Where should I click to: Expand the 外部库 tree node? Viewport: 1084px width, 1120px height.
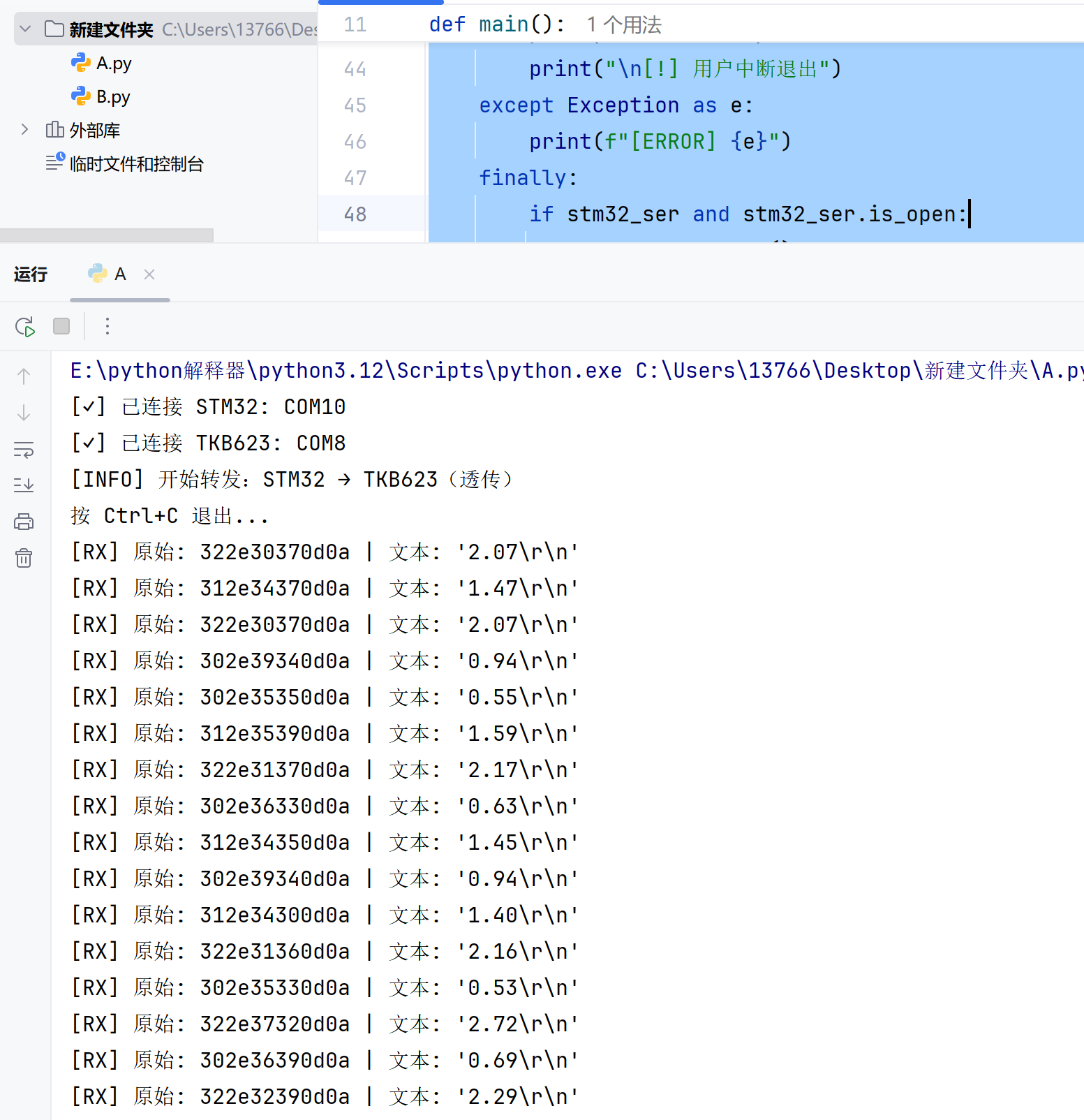(x=25, y=130)
